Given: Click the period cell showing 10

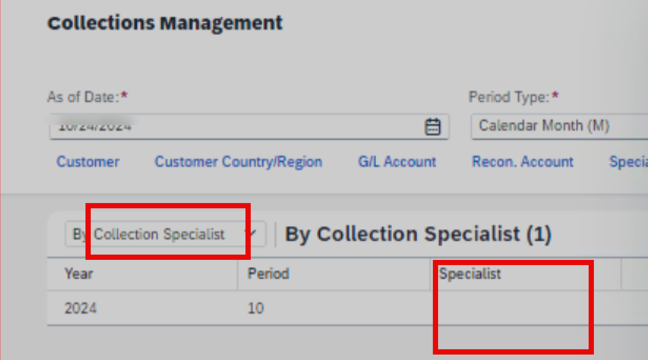Looking at the screenshot, I should (x=255, y=308).
